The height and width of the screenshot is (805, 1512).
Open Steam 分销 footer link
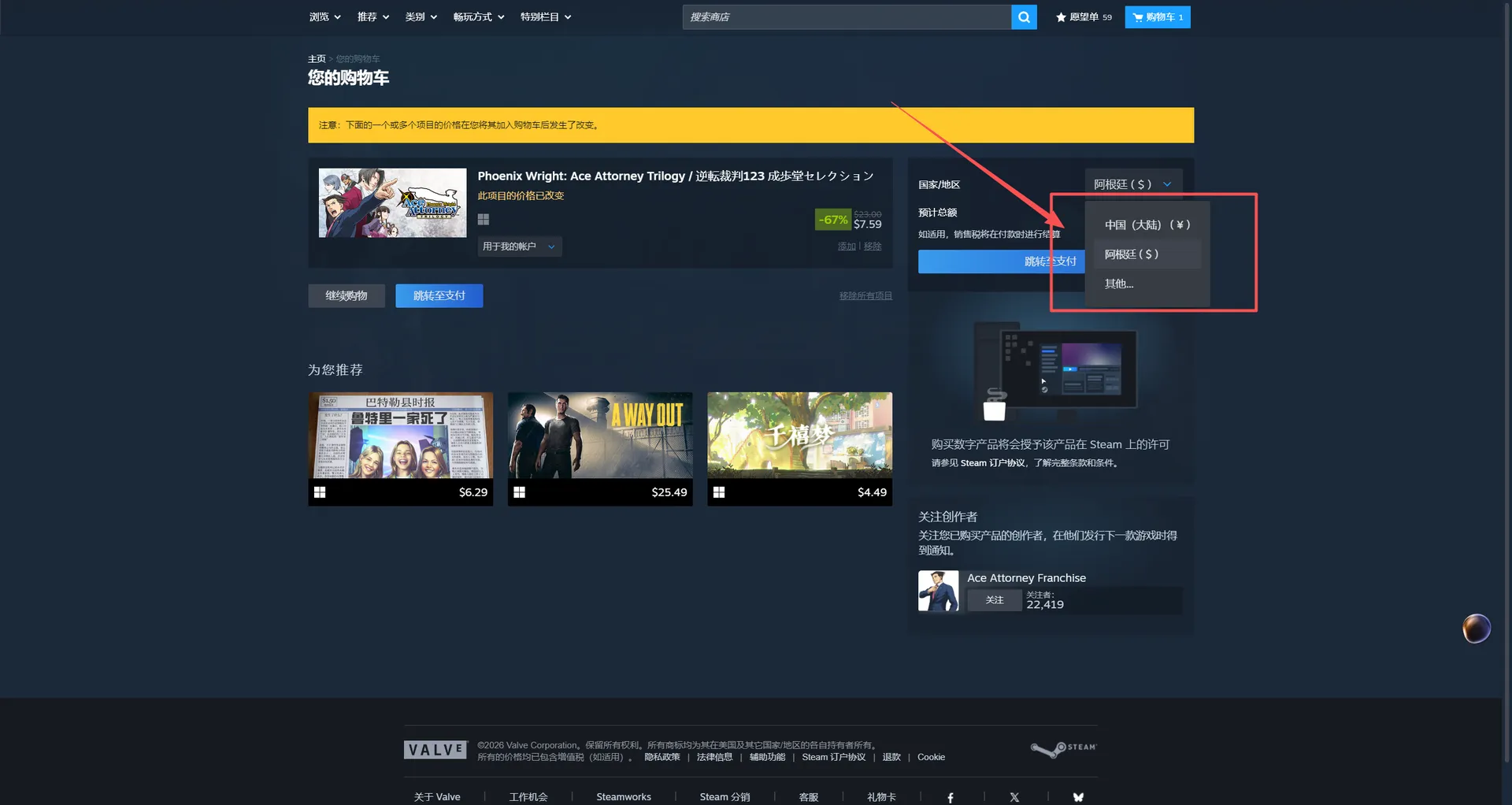tap(724, 797)
